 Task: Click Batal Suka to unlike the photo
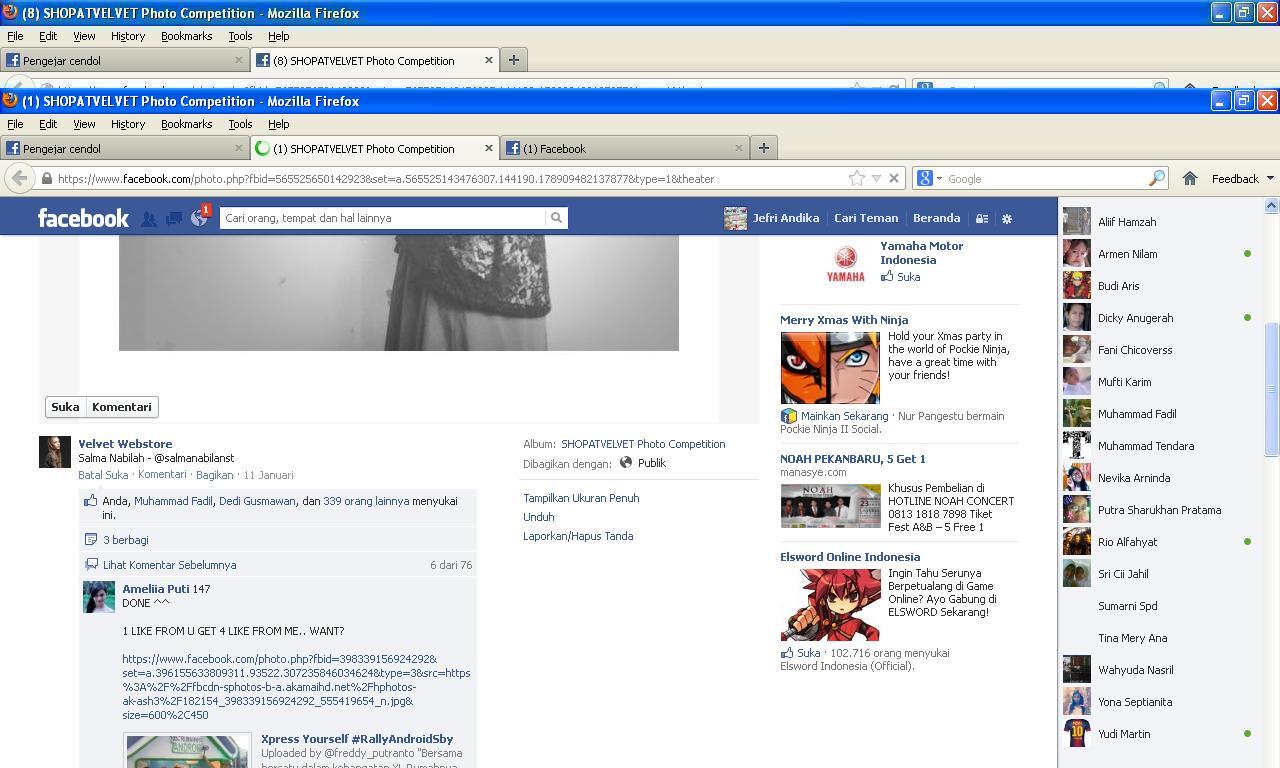(103, 475)
